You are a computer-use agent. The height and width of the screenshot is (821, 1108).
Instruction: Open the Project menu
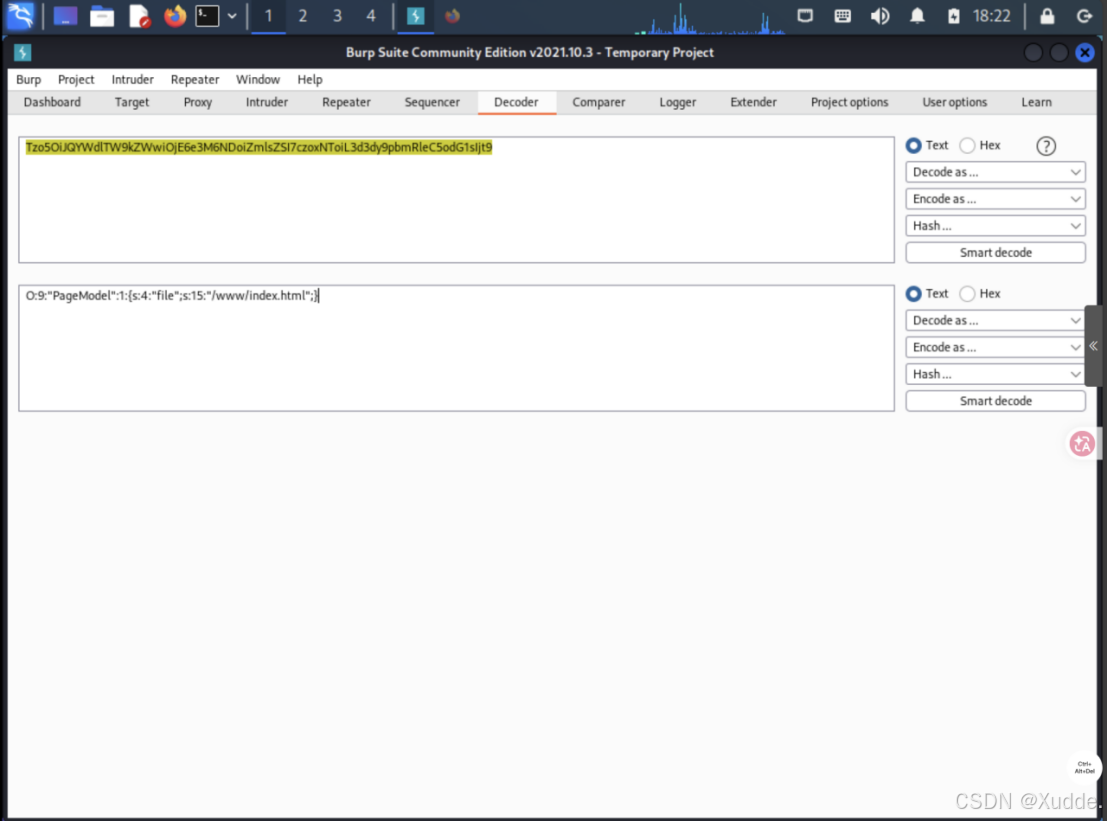(76, 79)
